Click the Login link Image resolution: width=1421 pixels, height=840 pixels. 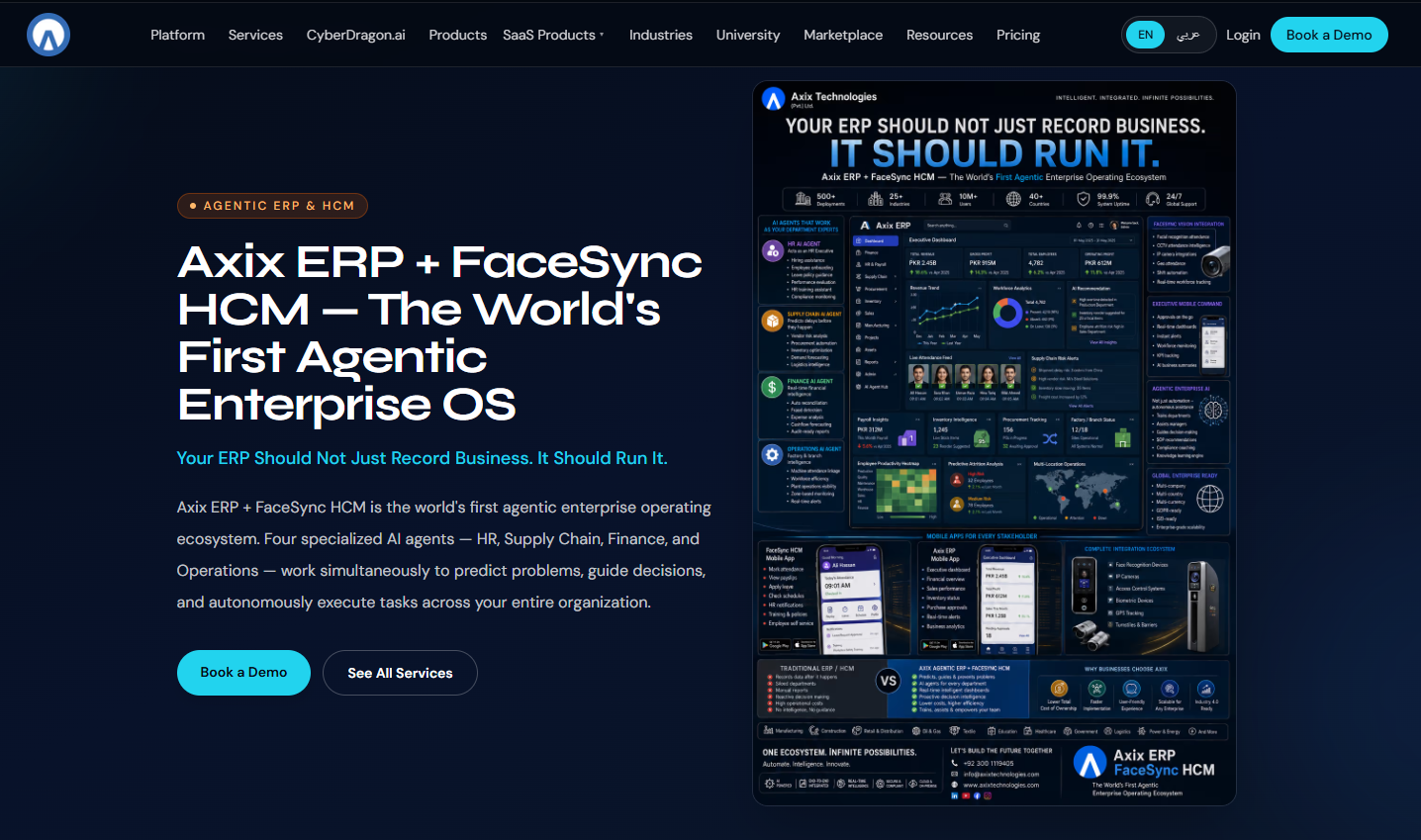pos(1243,35)
